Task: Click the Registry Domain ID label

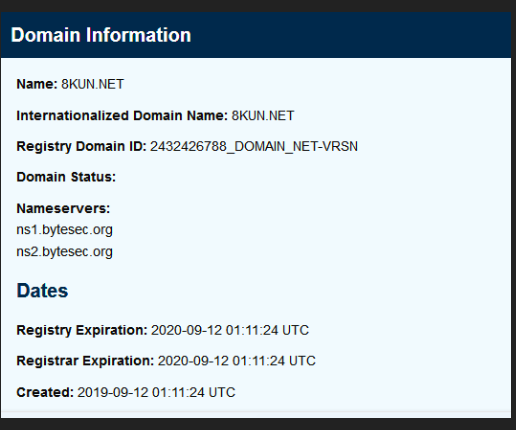Action: [x=81, y=146]
